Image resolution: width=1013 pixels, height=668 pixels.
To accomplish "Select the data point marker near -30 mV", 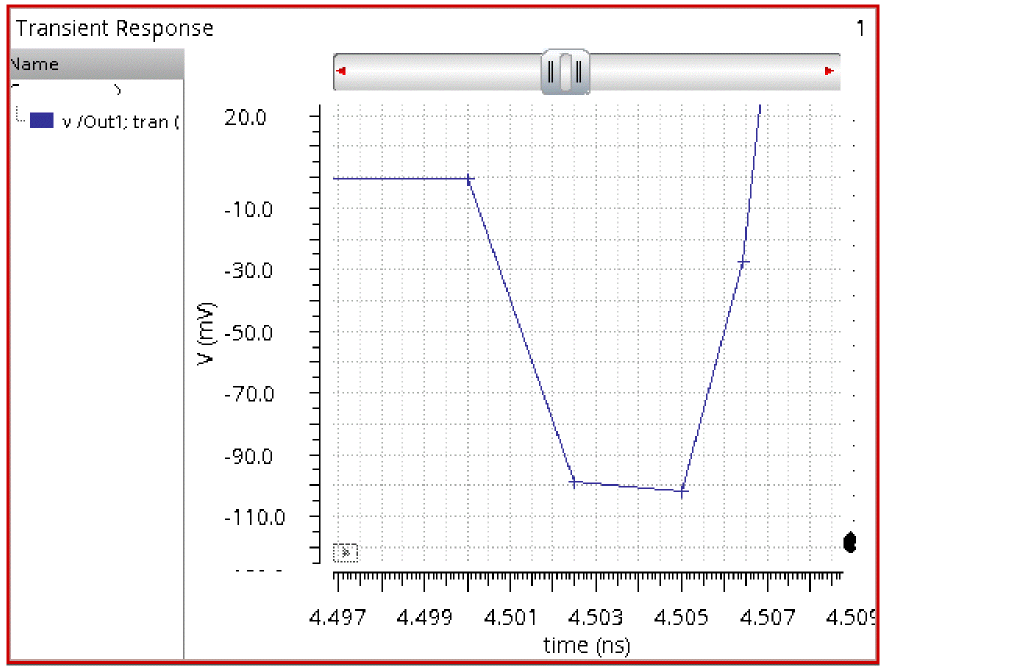I will tap(744, 262).
